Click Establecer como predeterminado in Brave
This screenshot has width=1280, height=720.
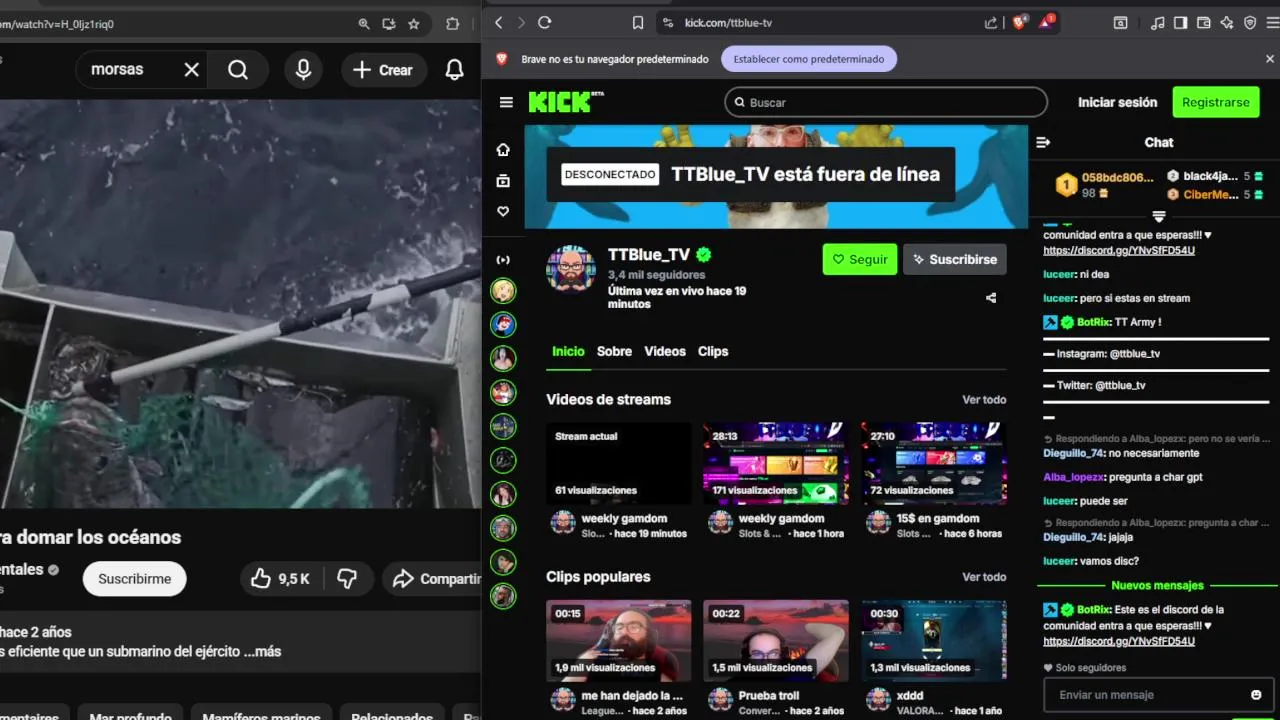tap(809, 59)
